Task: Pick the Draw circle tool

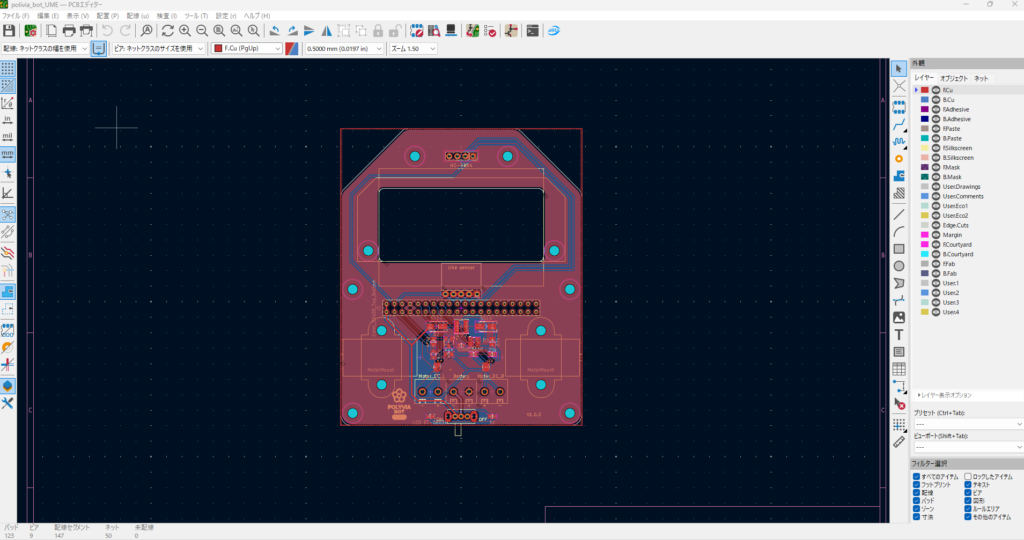Action: coord(899,266)
